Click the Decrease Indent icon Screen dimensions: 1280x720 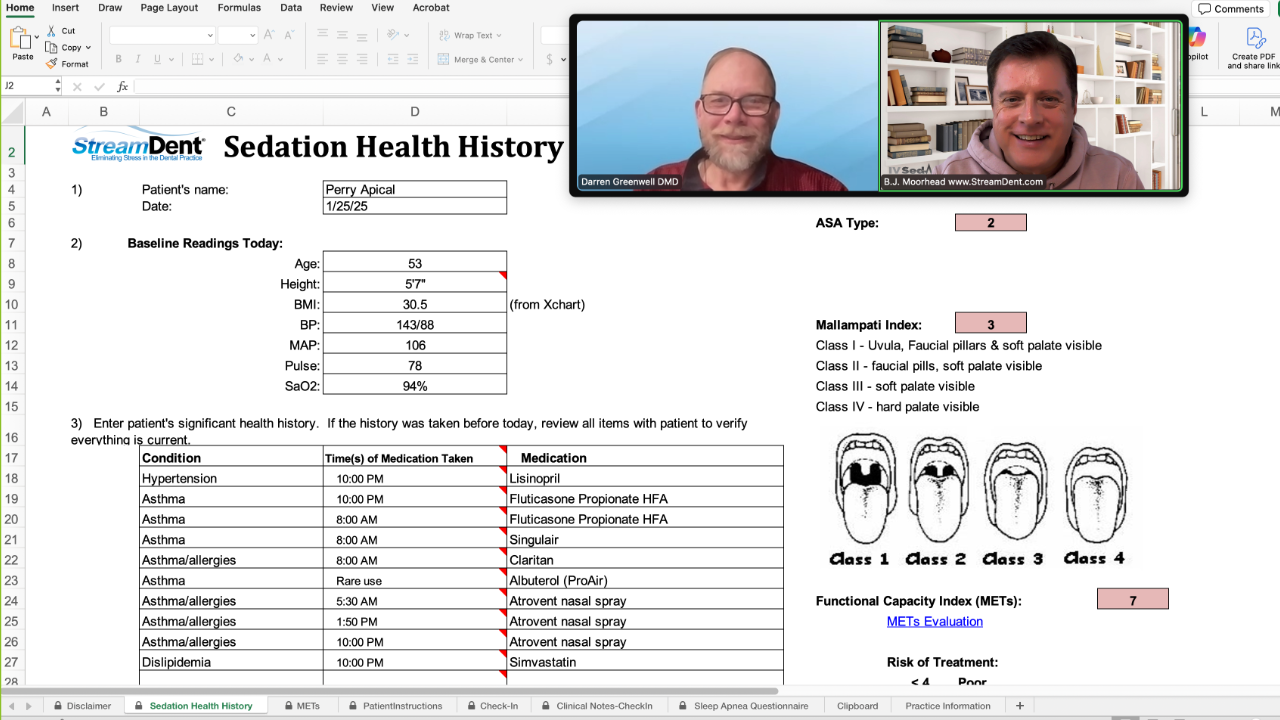(x=392, y=59)
